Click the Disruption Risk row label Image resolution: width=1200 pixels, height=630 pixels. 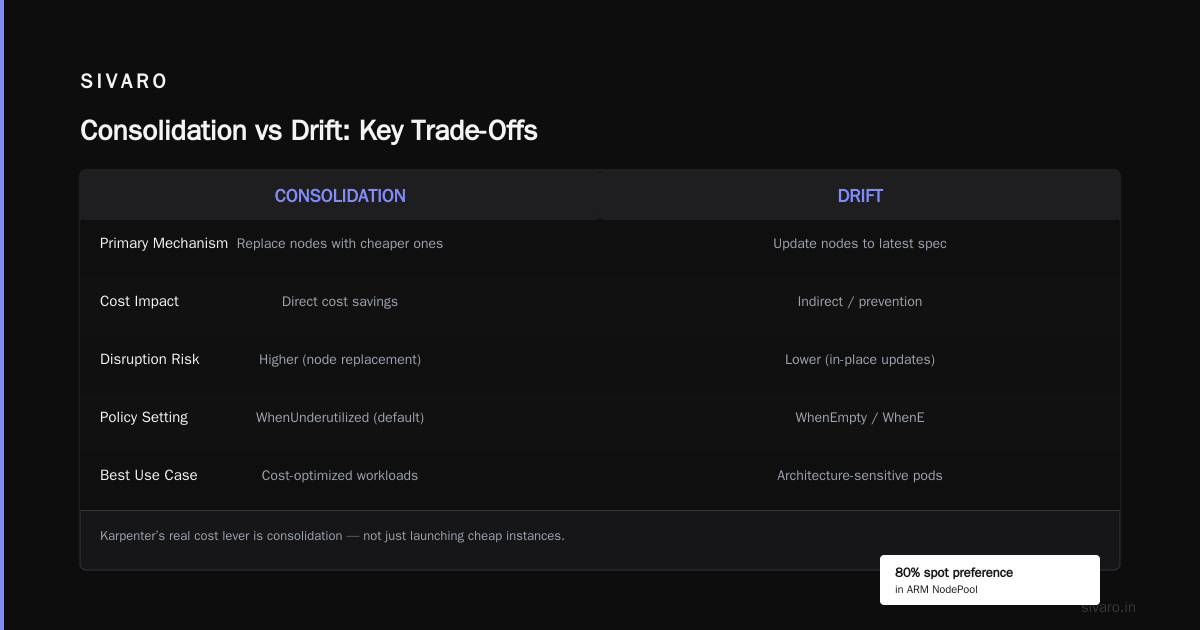coord(150,359)
